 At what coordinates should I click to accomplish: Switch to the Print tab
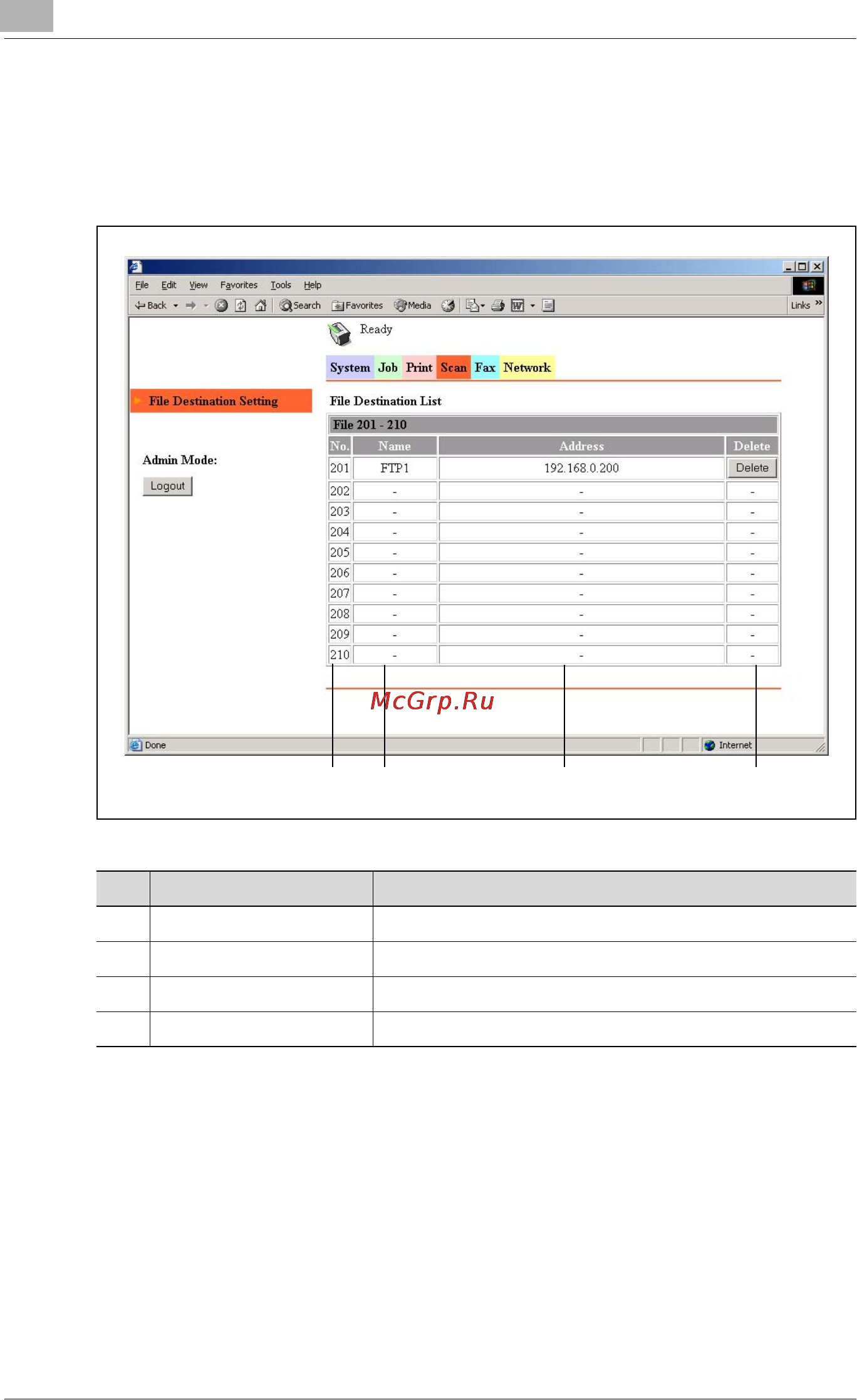pyautogui.click(x=419, y=368)
